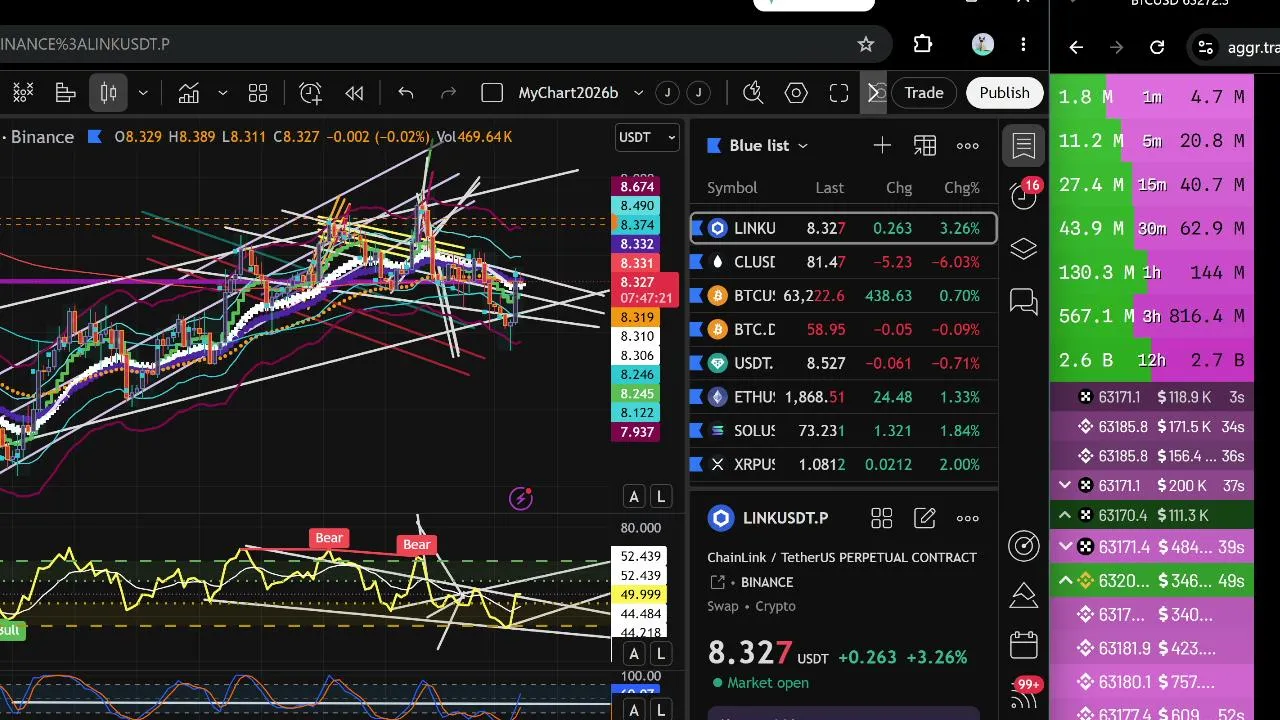Open the indicators icon with x and o marks
Screen dimensions: 1280x720
coord(22,93)
